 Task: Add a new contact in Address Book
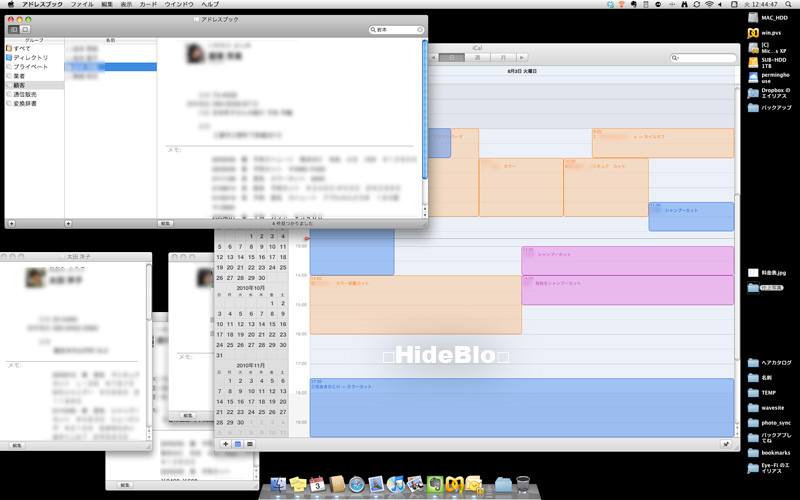pyautogui.click(x=68, y=223)
